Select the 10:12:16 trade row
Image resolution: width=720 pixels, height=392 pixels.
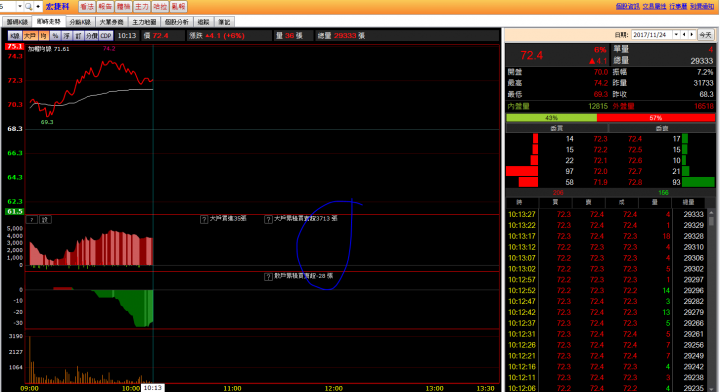click(x=606, y=367)
